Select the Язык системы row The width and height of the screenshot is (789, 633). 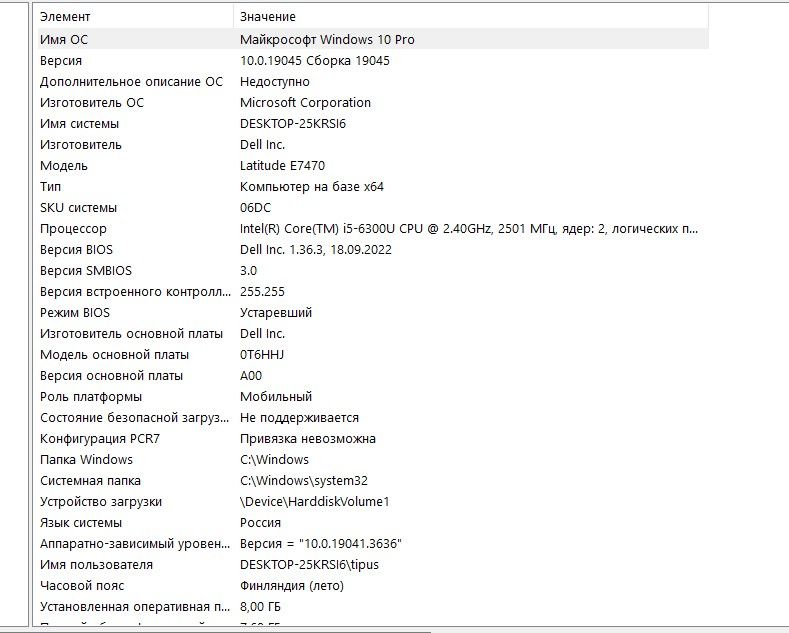pyautogui.click(x=373, y=523)
